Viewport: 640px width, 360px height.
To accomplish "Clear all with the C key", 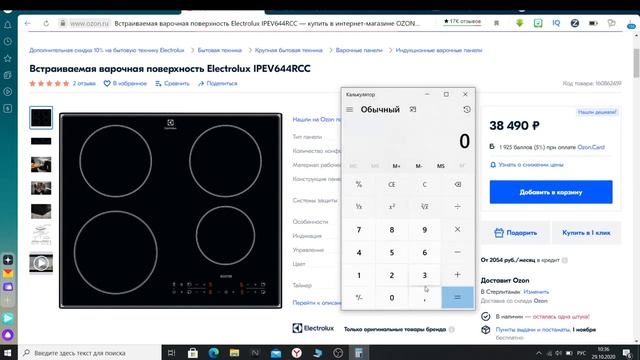I will [x=424, y=184].
